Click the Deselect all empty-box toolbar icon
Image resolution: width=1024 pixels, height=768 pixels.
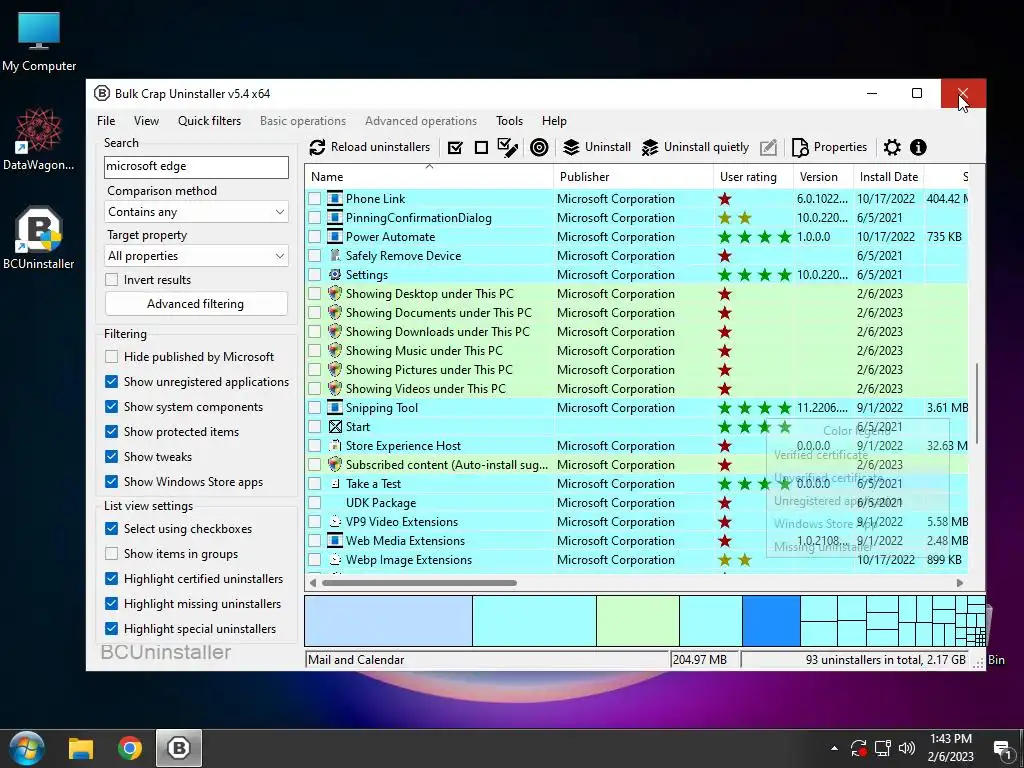(481, 148)
